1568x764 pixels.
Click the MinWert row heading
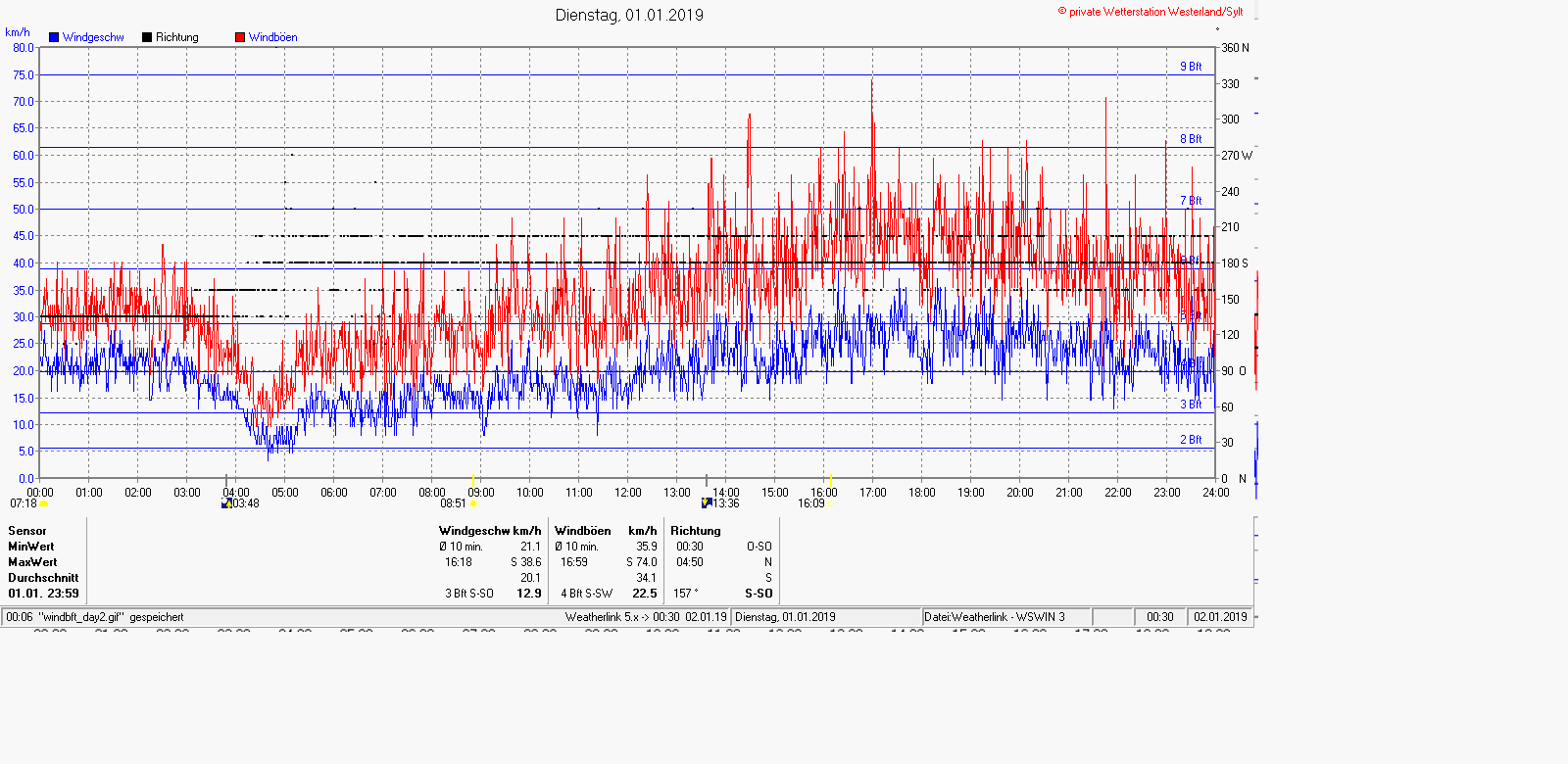click(x=31, y=547)
